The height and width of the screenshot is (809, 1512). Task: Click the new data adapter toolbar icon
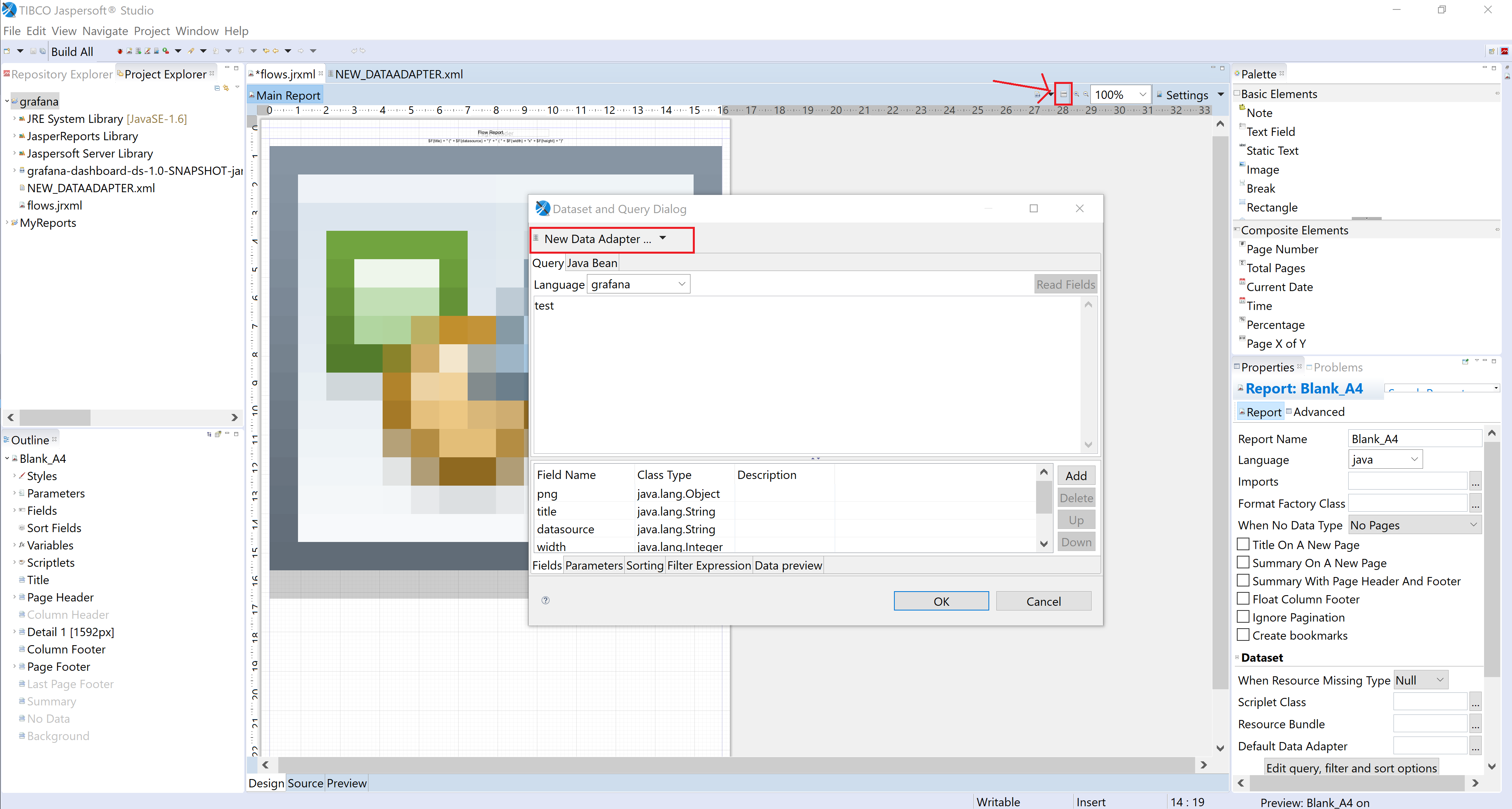click(139, 51)
